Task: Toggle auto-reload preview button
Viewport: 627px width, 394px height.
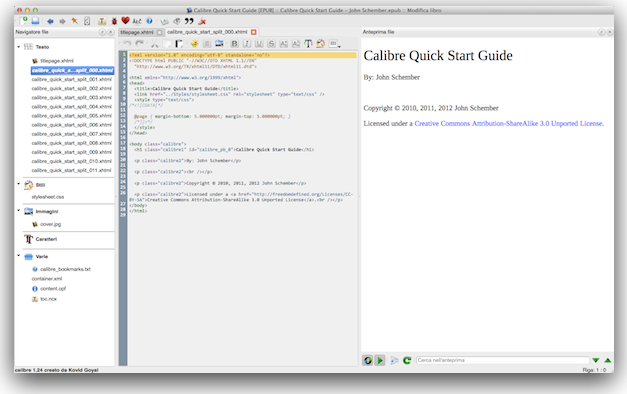Action: coord(367,360)
